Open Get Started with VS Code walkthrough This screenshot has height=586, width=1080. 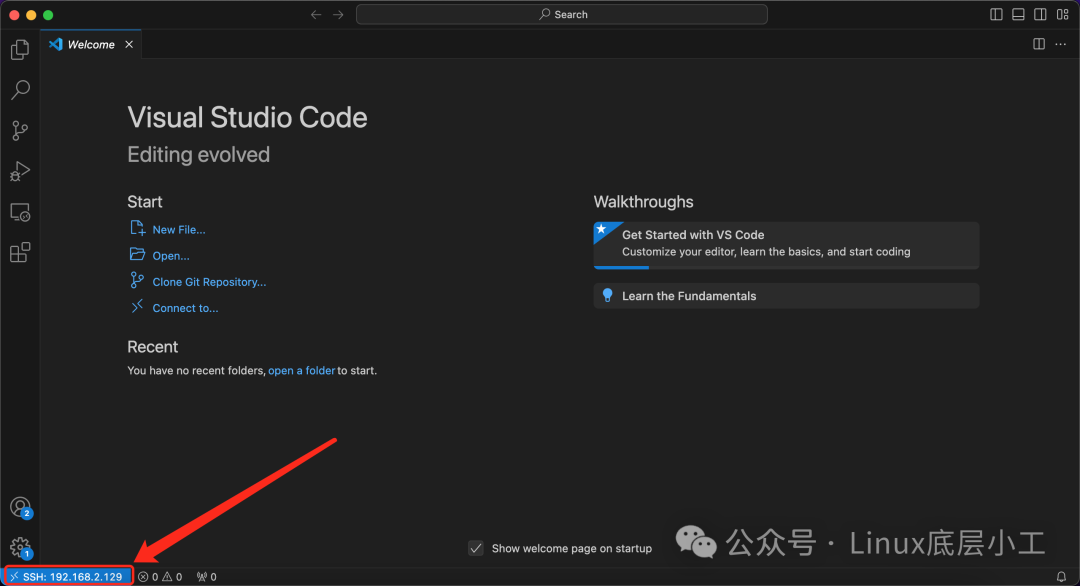point(786,244)
